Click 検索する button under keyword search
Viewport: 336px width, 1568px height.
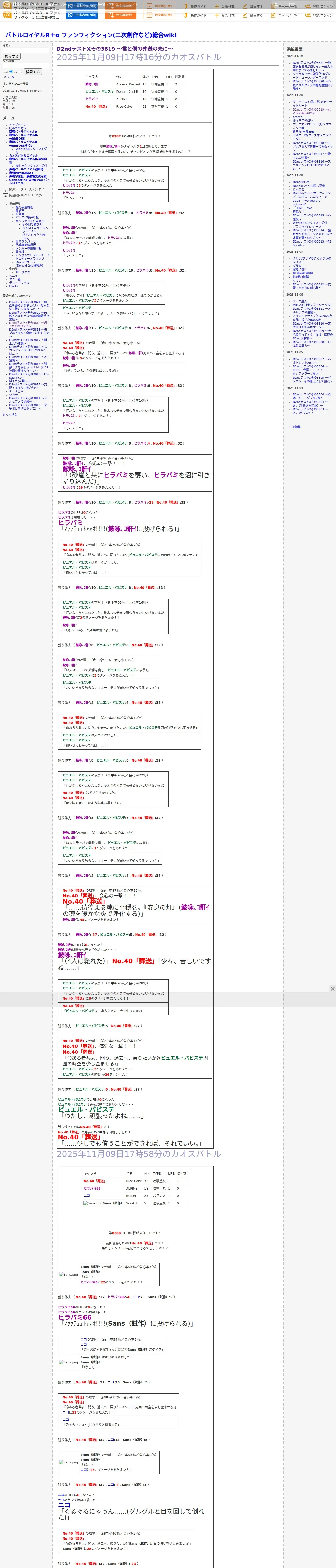click(11, 57)
